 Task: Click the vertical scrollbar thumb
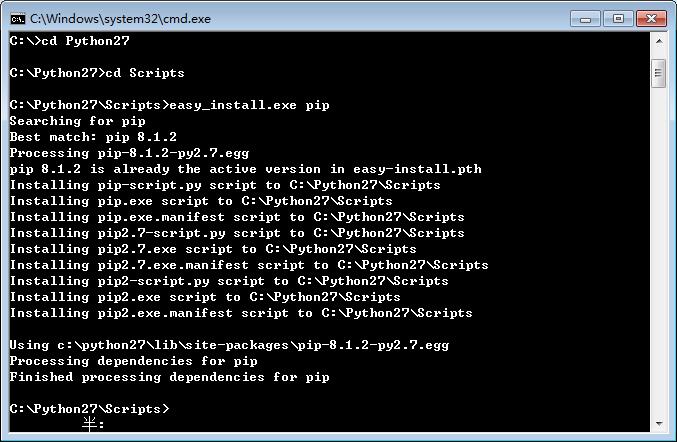[658, 73]
